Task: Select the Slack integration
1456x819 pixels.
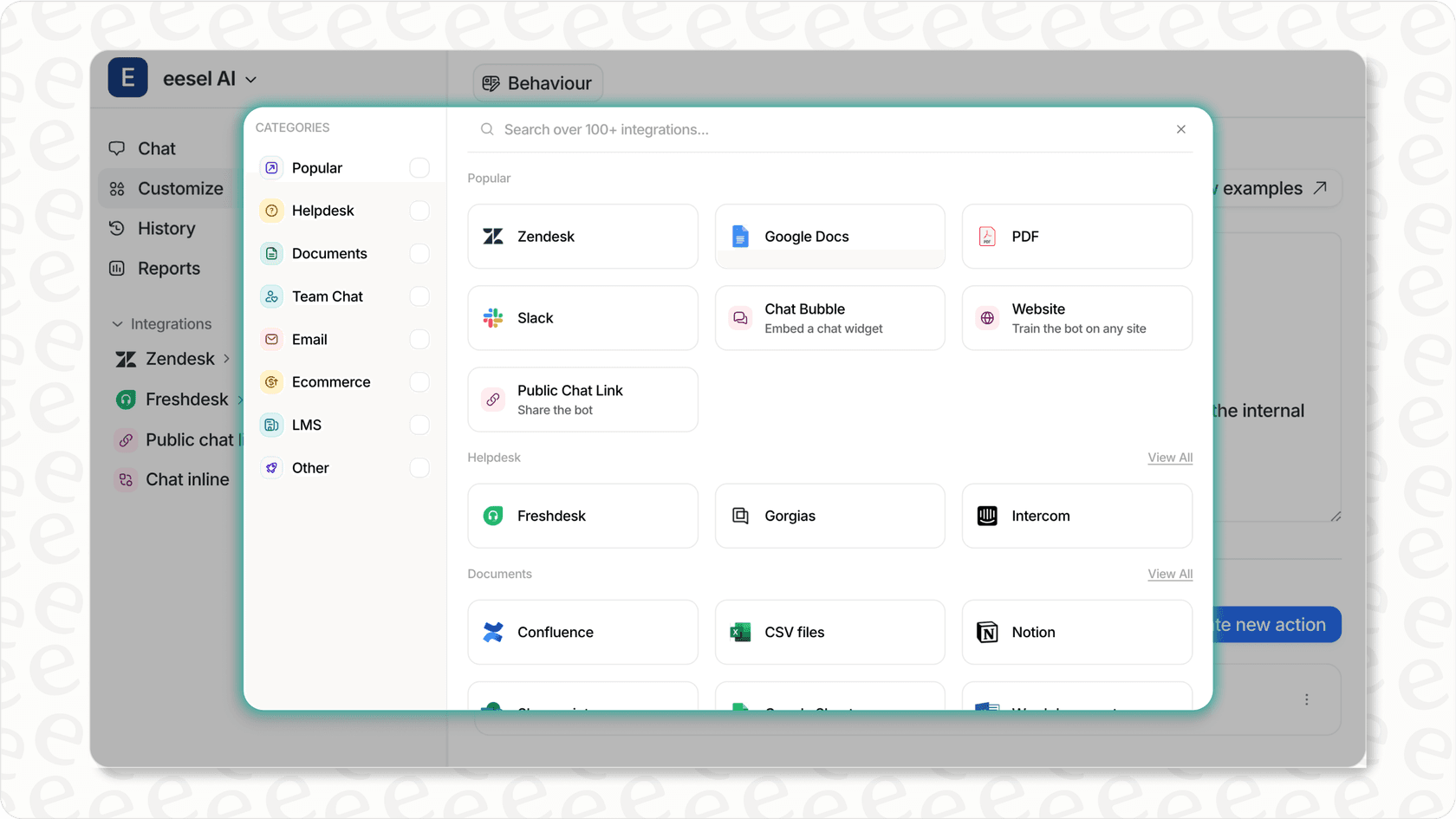Action: click(582, 317)
